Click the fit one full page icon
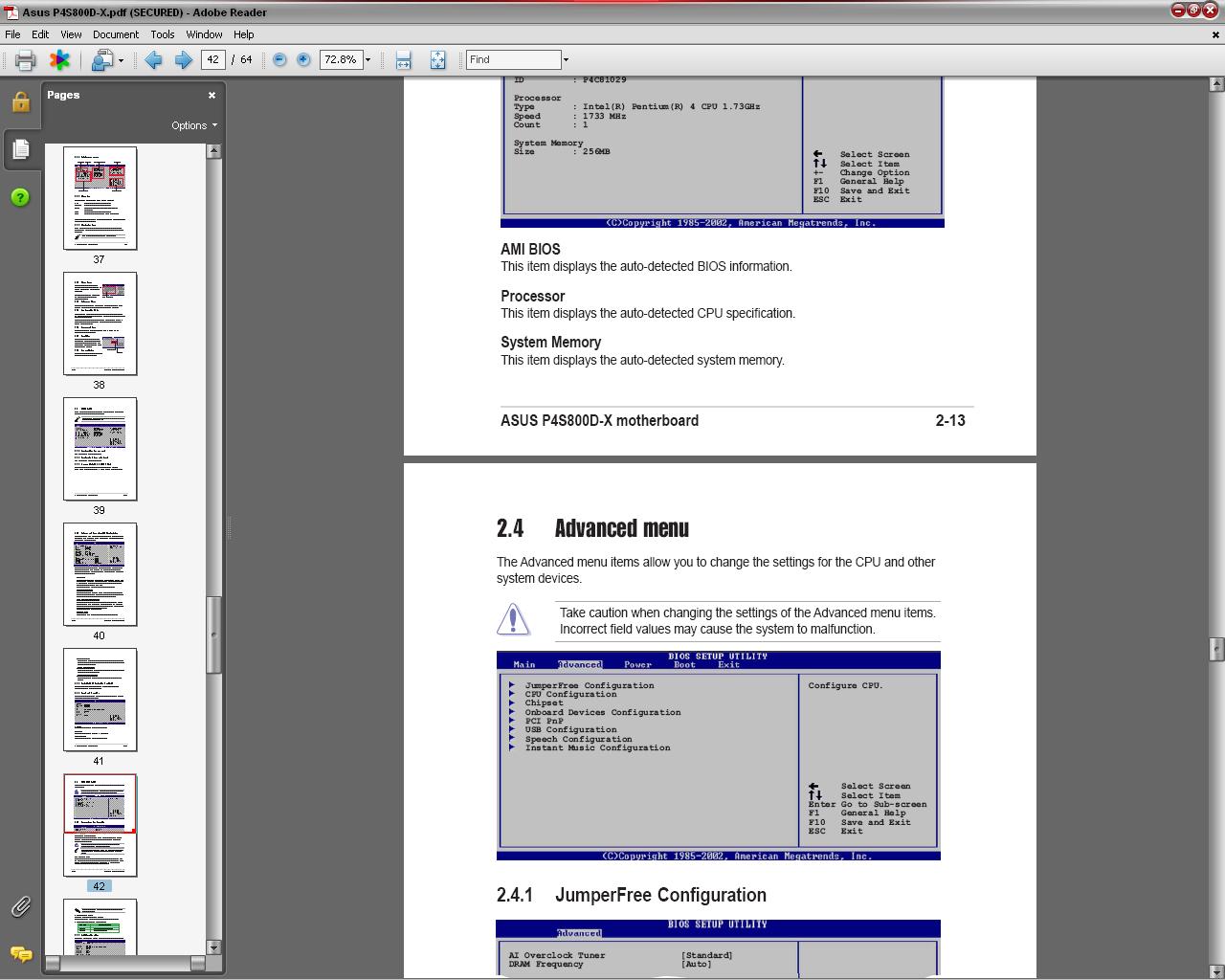 click(x=437, y=60)
